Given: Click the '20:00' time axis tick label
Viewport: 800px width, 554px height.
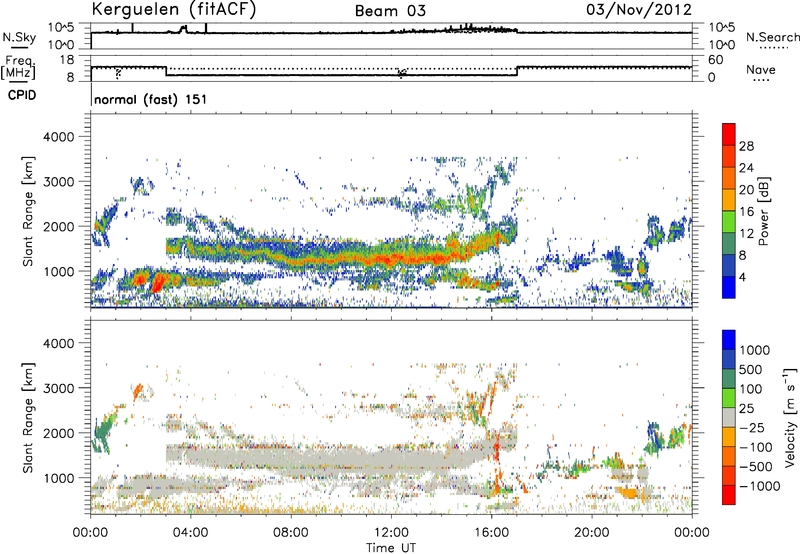Looking at the screenshot, I should pos(592,533).
